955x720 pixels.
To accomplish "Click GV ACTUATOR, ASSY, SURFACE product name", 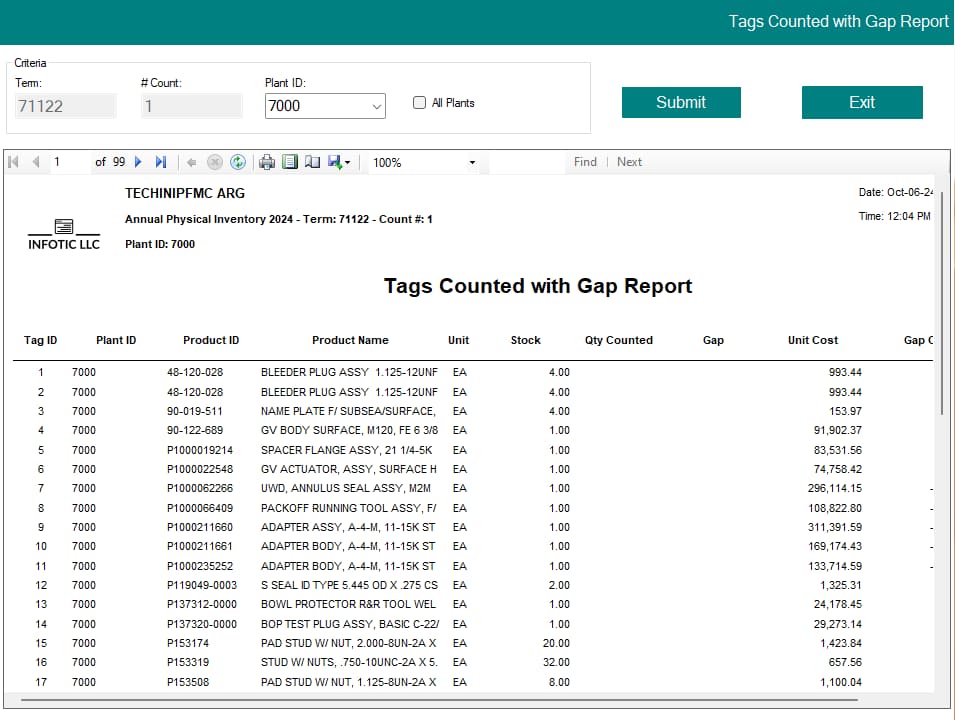I will pyautogui.click(x=348, y=469).
